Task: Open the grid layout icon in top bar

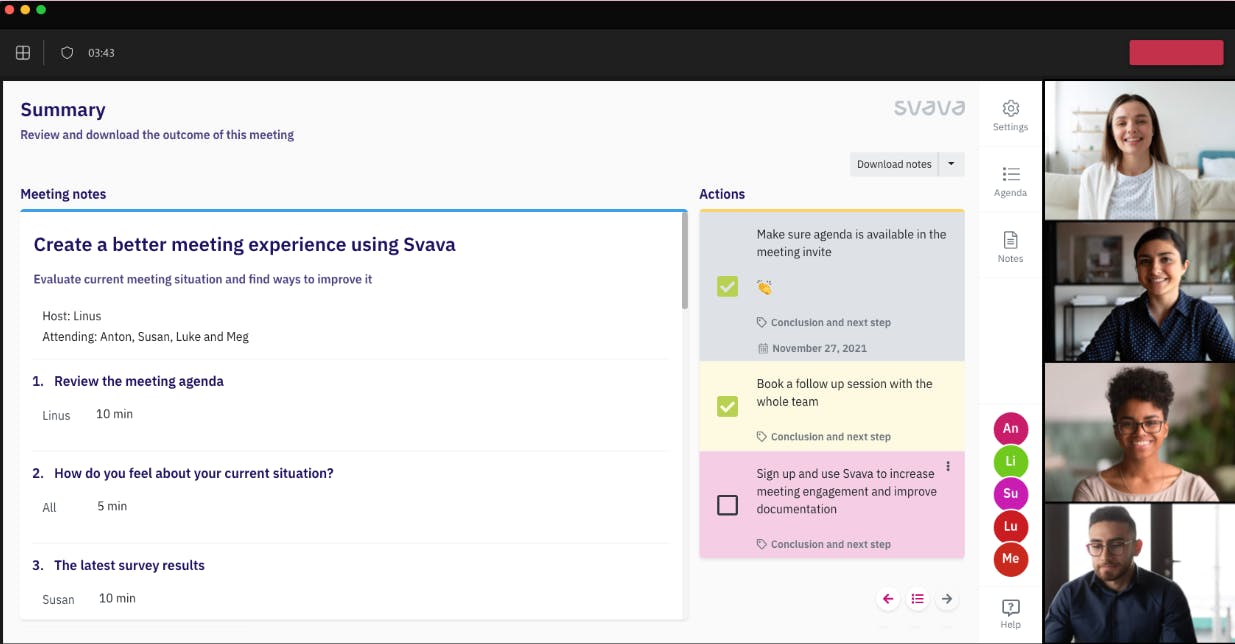Action: [23, 53]
